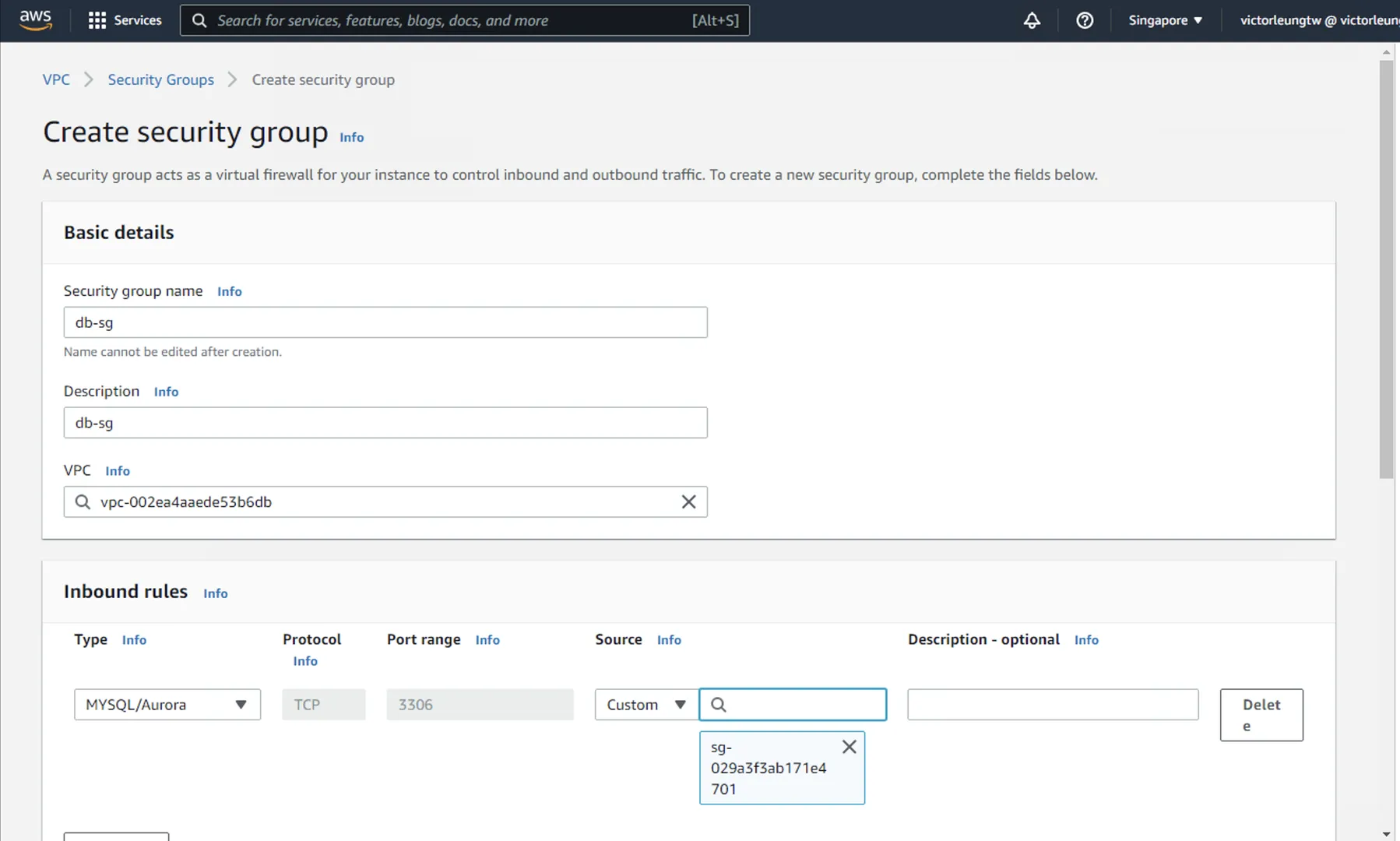Open the MYSQL/Aurora type dropdown
The width and height of the screenshot is (1400, 841).
coord(167,705)
